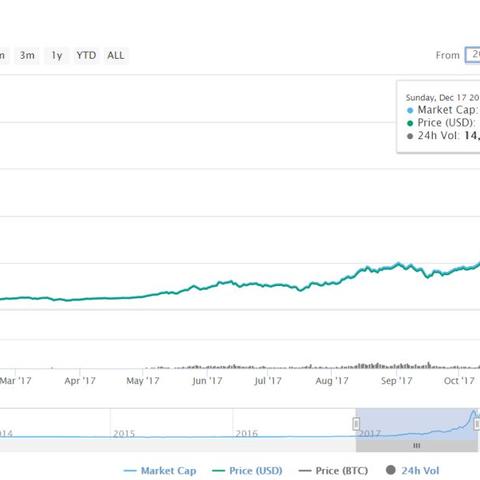Image resolution: width=480 pixels, height=480 pixels.
Task: Toggle the Market Cap series in legend
Action: pos(160,471)
